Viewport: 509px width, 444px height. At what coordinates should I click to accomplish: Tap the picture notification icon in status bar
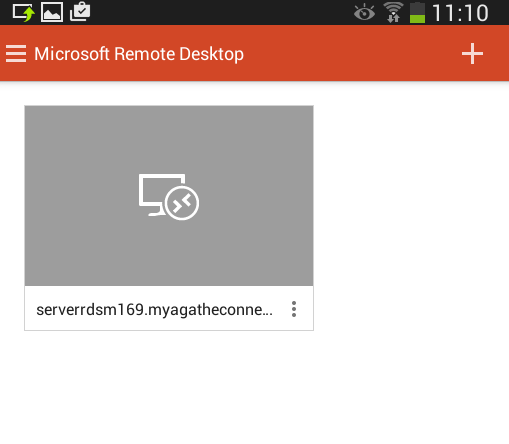(52, 12)
